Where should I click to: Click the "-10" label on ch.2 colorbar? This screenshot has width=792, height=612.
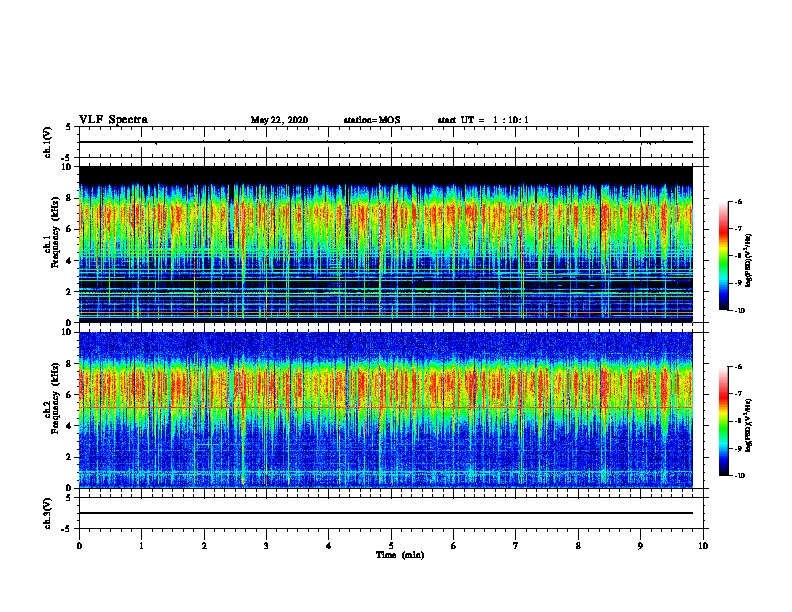(740, 476)
